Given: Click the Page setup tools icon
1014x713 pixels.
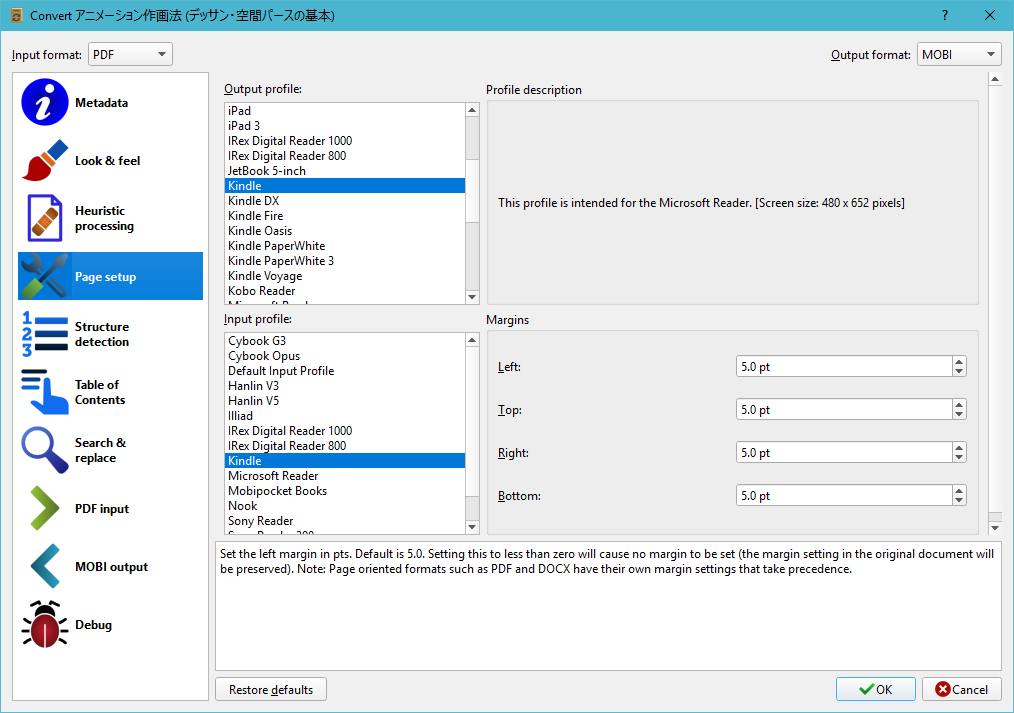Looking at the screenshot, I should 45,276.
